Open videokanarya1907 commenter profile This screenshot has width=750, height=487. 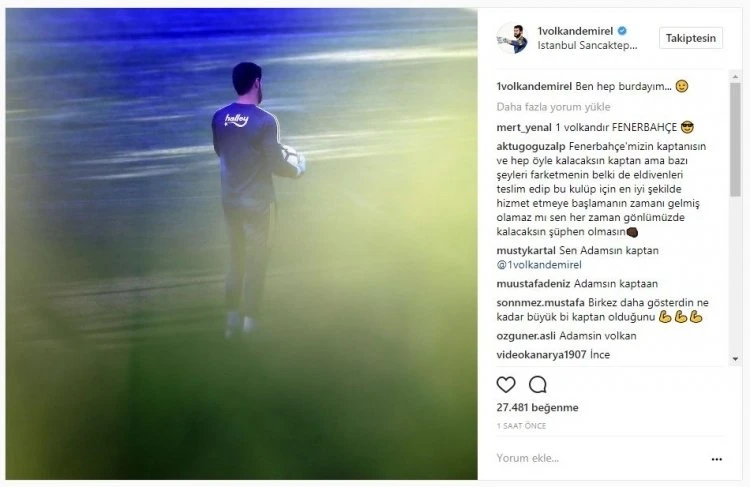coord(541,354)
